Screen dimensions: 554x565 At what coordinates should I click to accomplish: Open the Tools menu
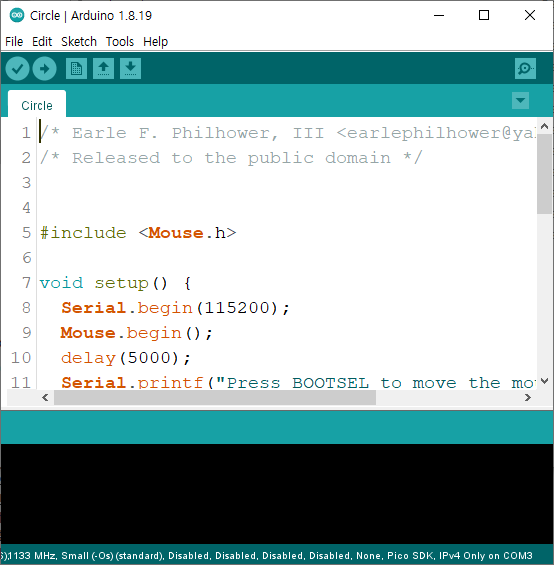[x=120, y=42]
